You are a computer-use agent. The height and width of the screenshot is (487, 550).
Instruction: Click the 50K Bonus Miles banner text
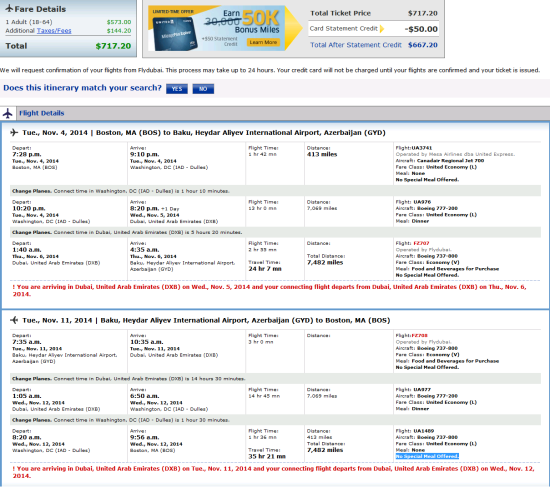tap(259, 22)
